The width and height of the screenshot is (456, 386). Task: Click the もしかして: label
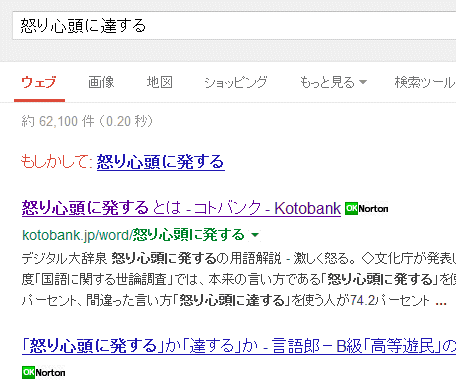pos(57,162)
